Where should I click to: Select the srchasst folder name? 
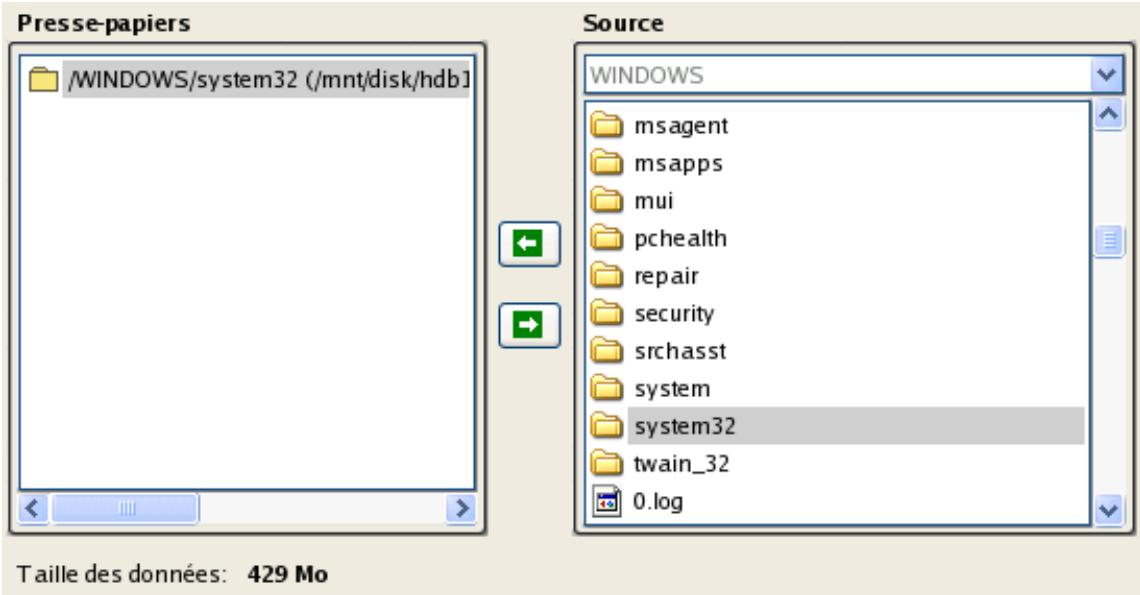point(680,351)
